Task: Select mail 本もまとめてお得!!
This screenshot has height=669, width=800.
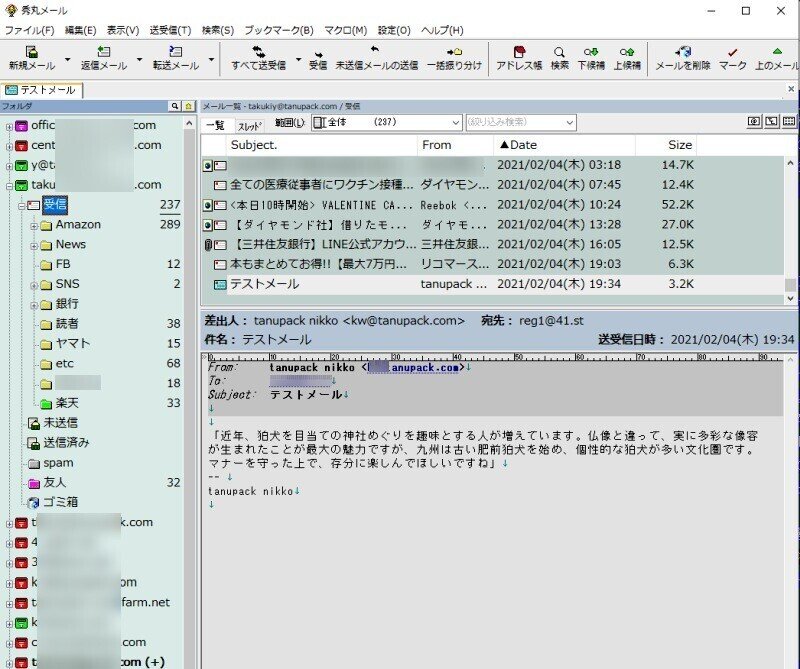Action: [492, 264]
